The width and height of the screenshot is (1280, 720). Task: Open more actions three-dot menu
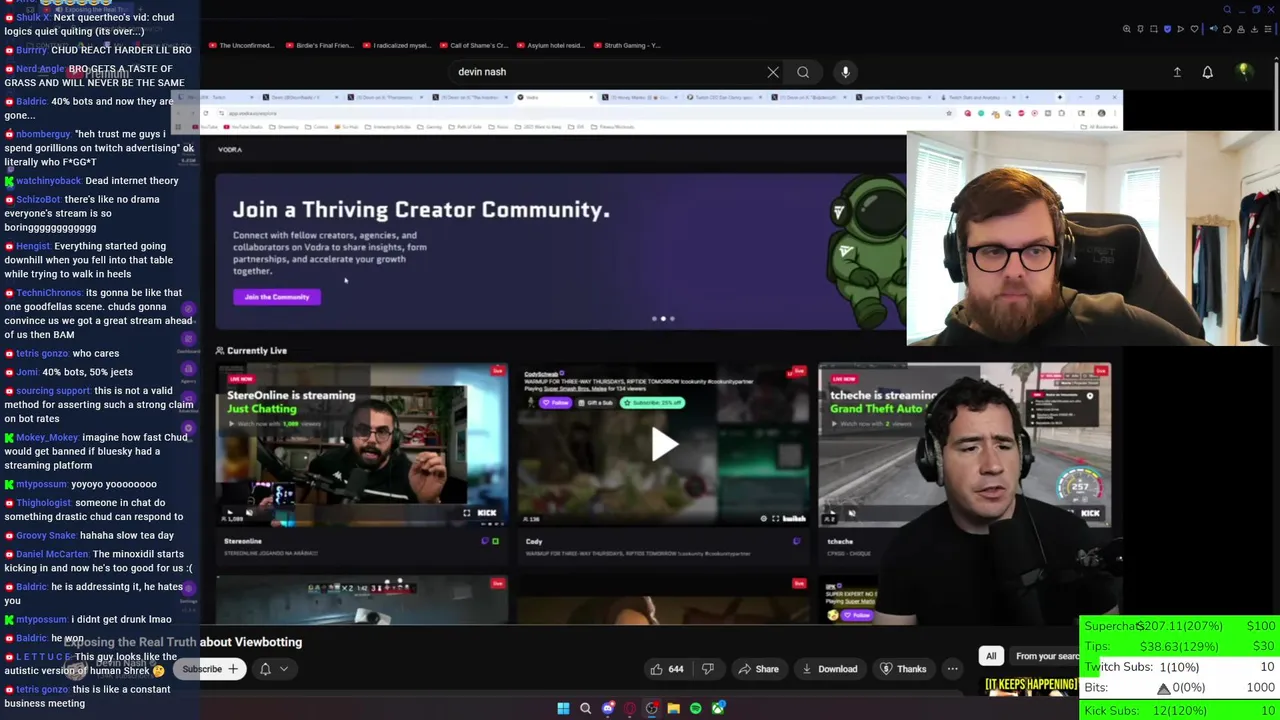(952, 669)
